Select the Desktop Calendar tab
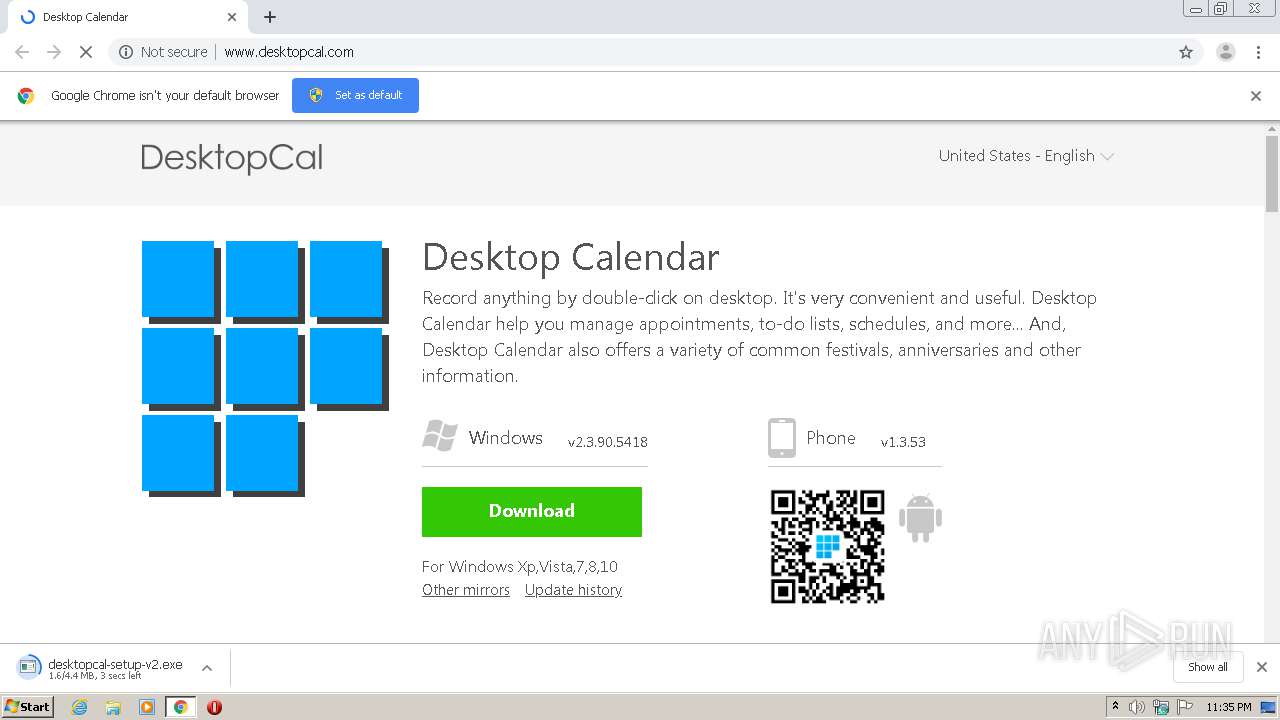 click(127, 17)
